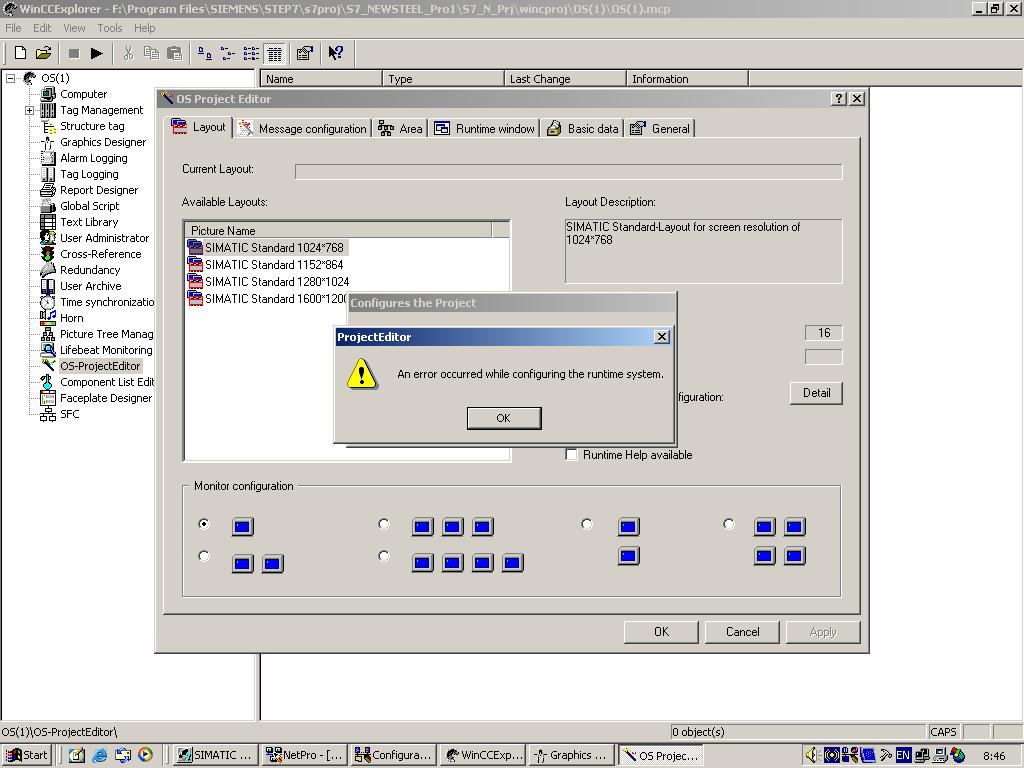
Task: Select four monitors in row radio button
Action: [x=384, y=556]
